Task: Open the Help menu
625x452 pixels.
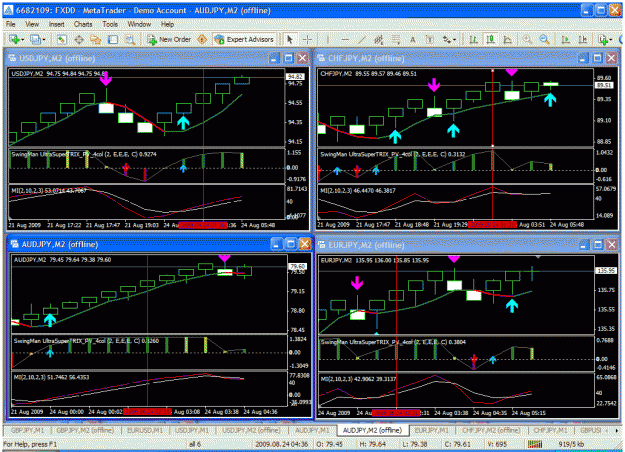Action: pyautogui.click(x=167, y=24)
